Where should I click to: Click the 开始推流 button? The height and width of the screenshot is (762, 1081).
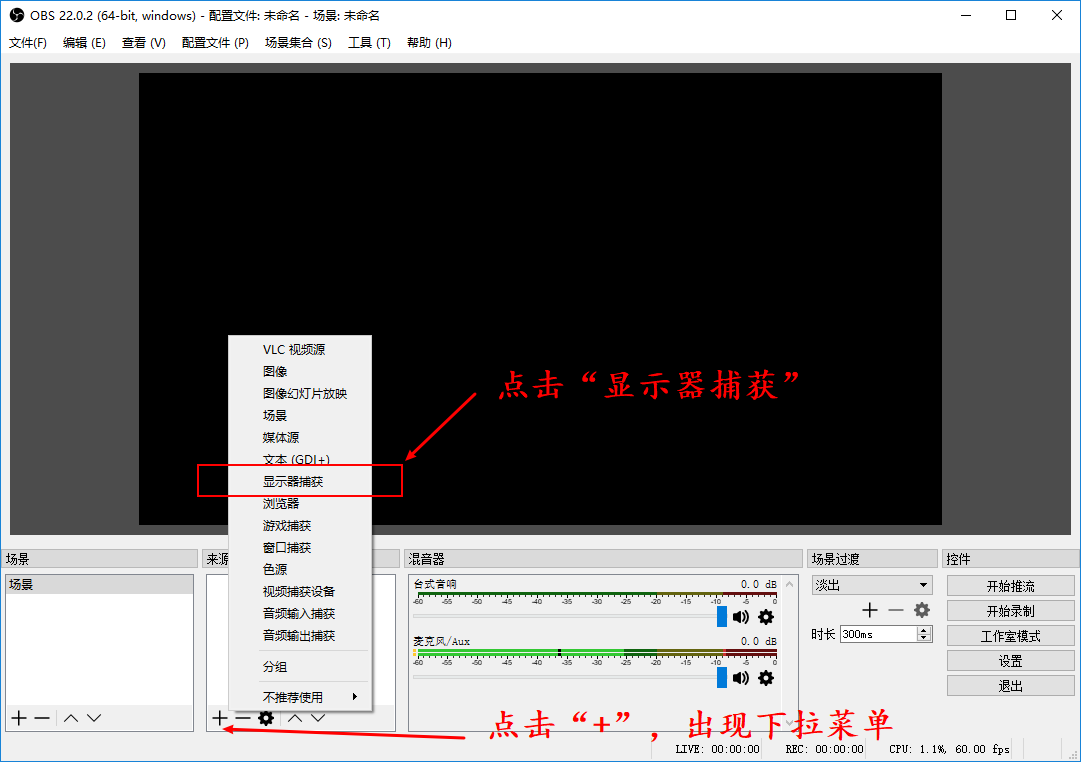point(1010,586)
